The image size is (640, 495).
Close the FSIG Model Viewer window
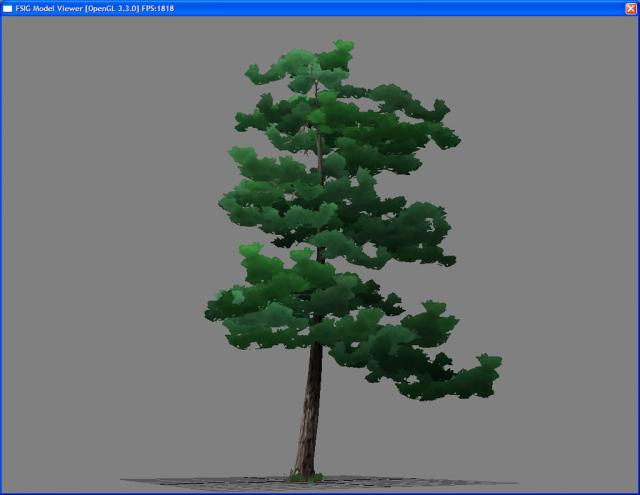(x=630, y=8)
